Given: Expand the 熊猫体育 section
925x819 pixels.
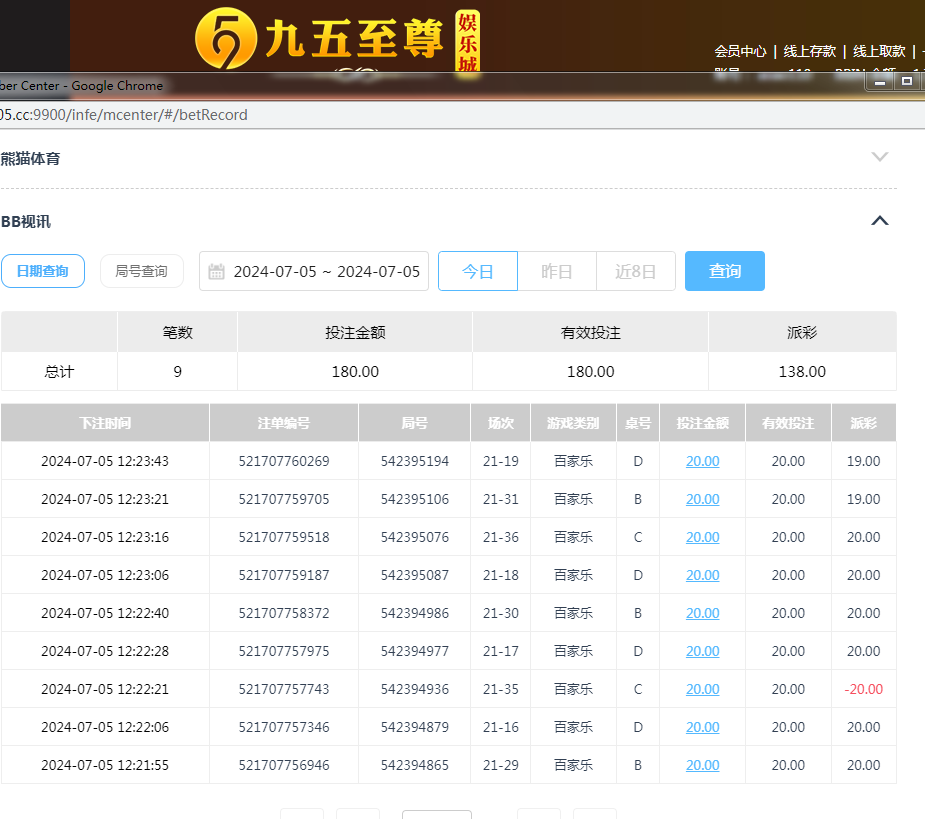Looking at the screenshot, I should click(x=879, y=157).
